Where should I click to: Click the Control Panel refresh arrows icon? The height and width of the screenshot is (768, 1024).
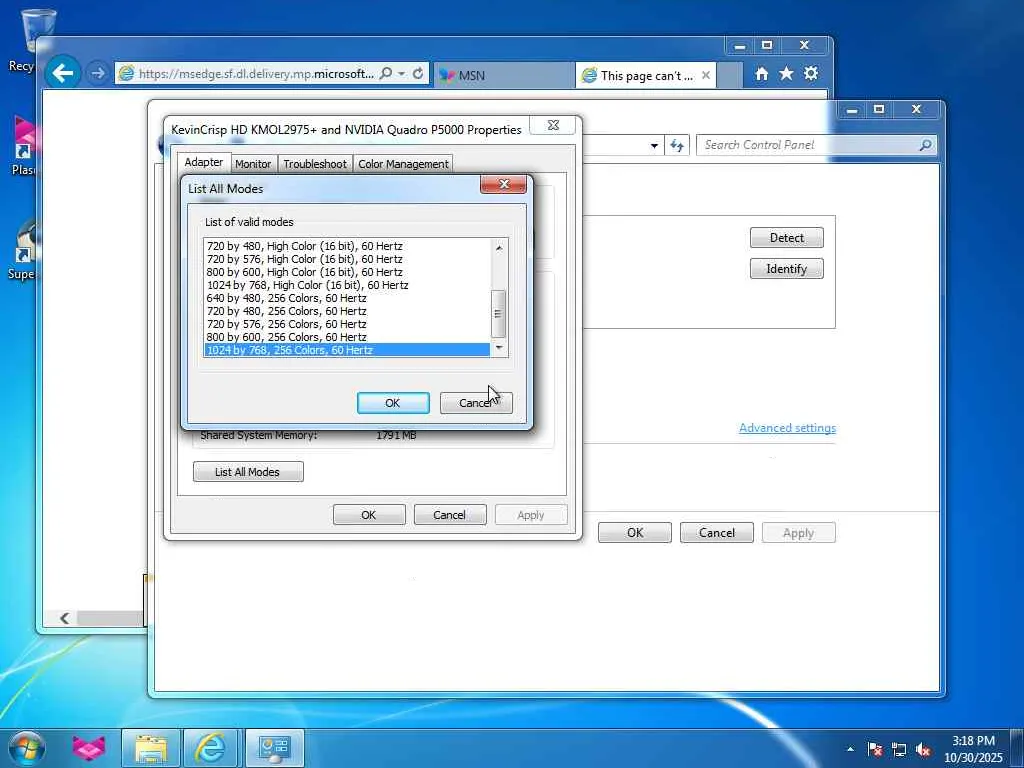pos(677,145)
